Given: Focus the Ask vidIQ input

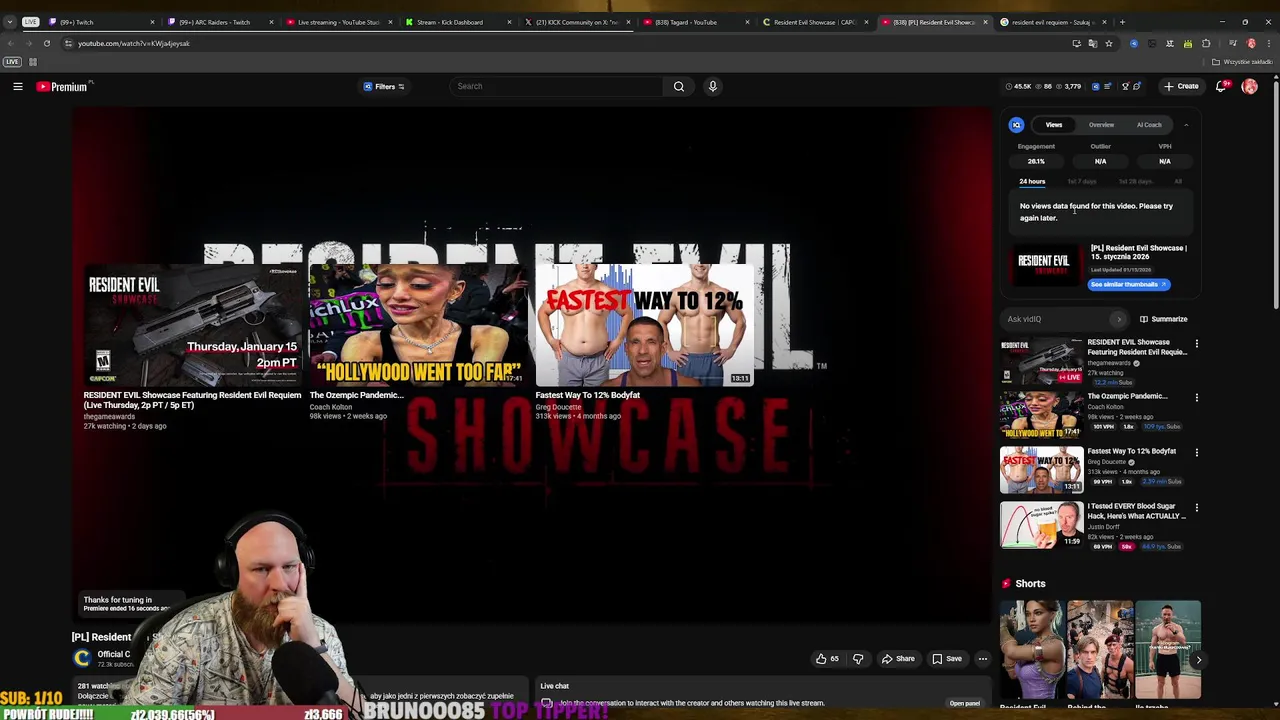Looking at the screenshot, I should 1058,319.
